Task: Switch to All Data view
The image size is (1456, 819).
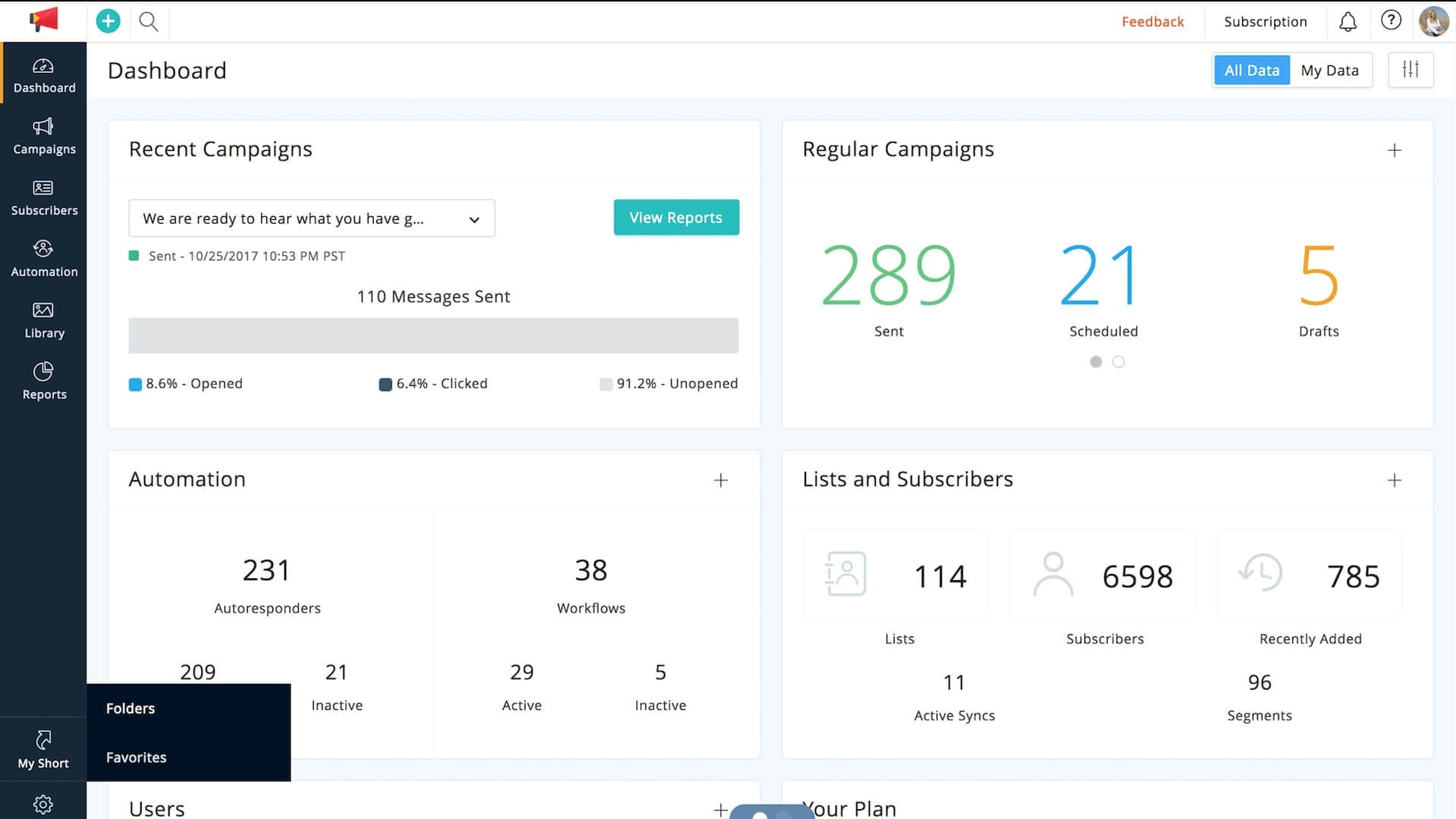Action: click(1252, 71)
